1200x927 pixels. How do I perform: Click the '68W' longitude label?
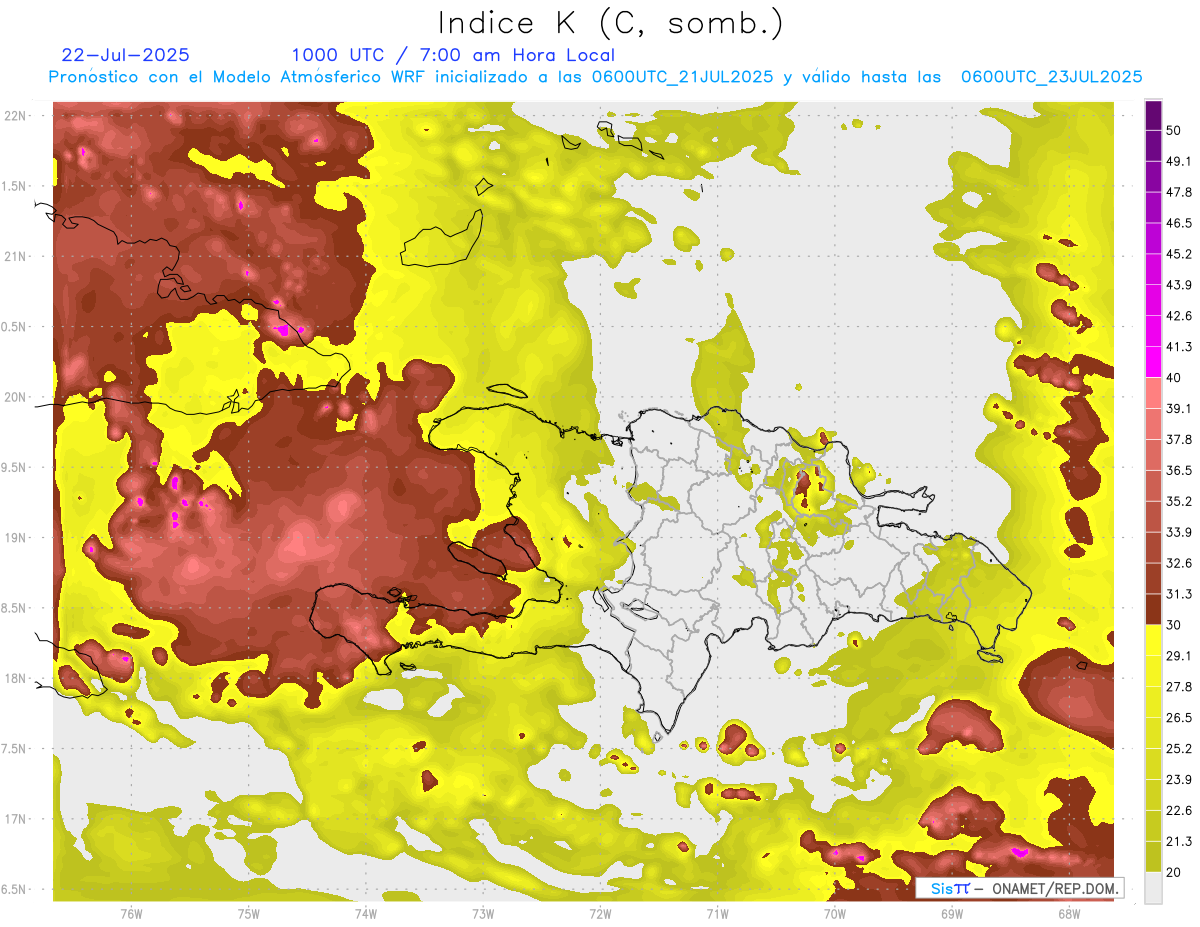pyautogui.click(x=1069, y=913)
